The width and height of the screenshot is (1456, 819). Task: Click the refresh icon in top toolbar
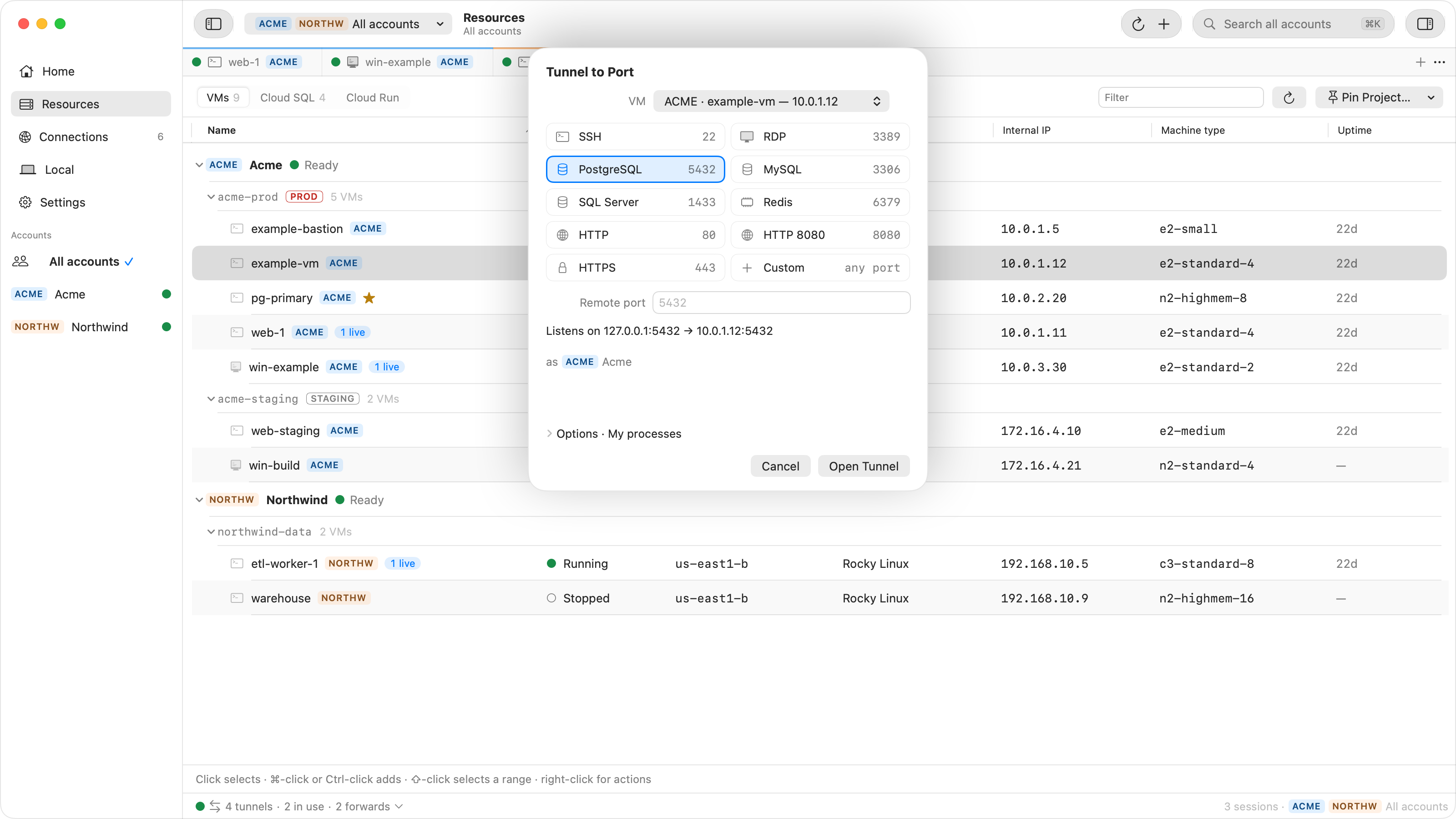(1138, 24)
